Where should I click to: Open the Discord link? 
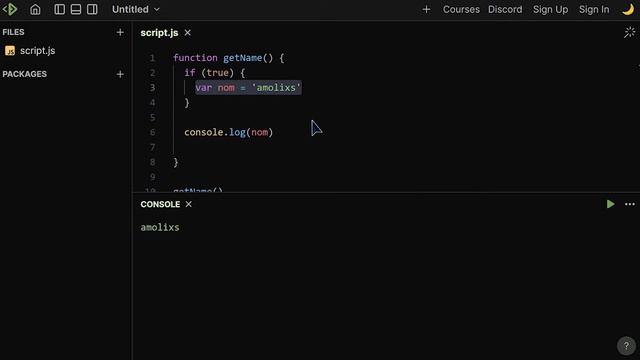(x=505, y=9)
